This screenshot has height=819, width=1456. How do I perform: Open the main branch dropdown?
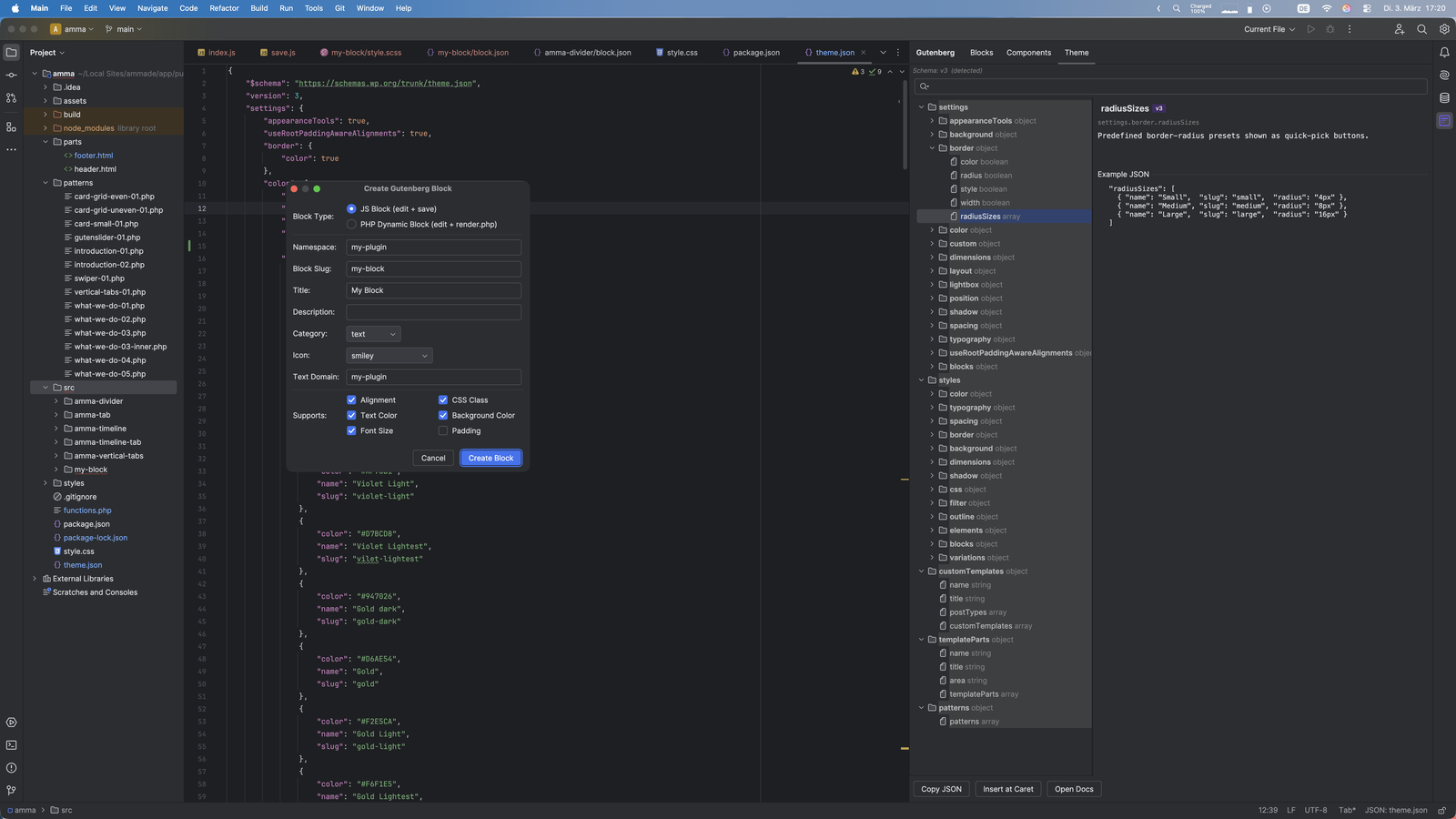point(124,29)
